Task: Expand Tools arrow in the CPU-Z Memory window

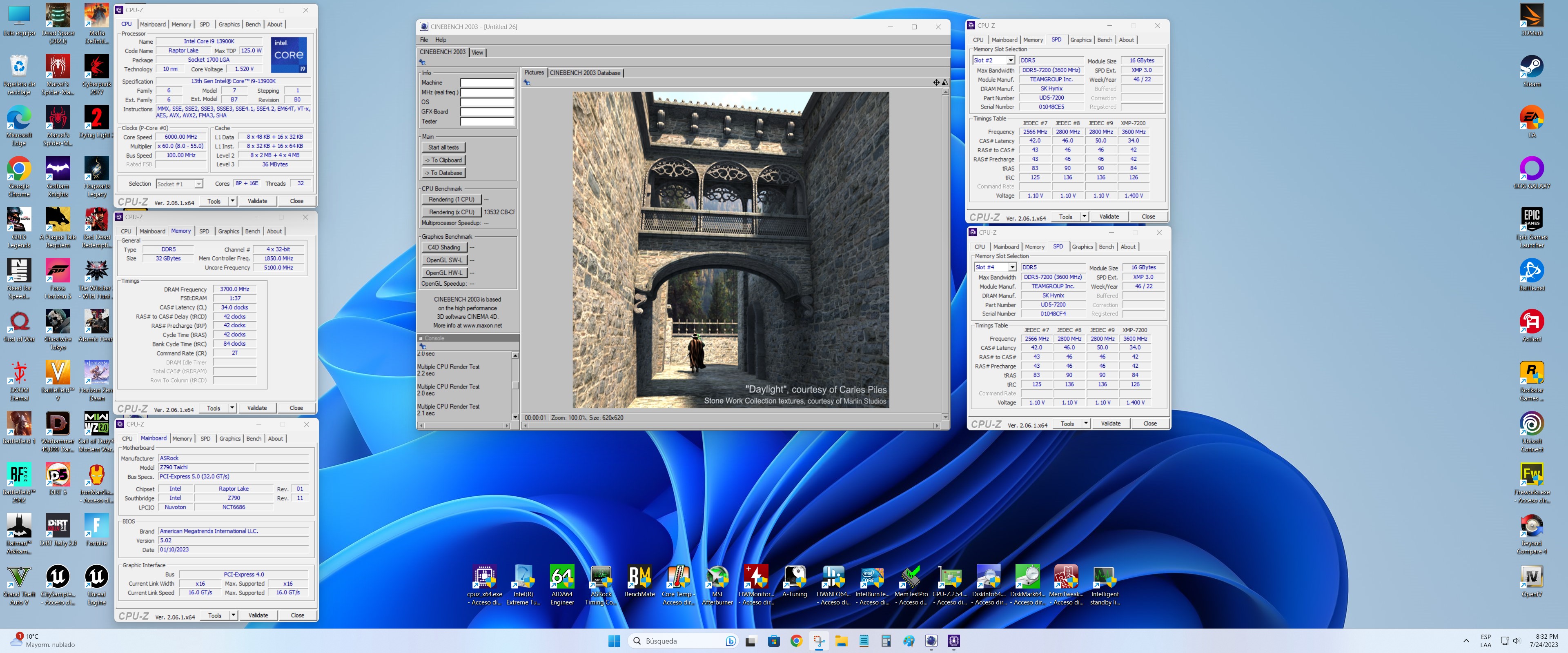Action: pyautogui.click(x=232, y=408)
